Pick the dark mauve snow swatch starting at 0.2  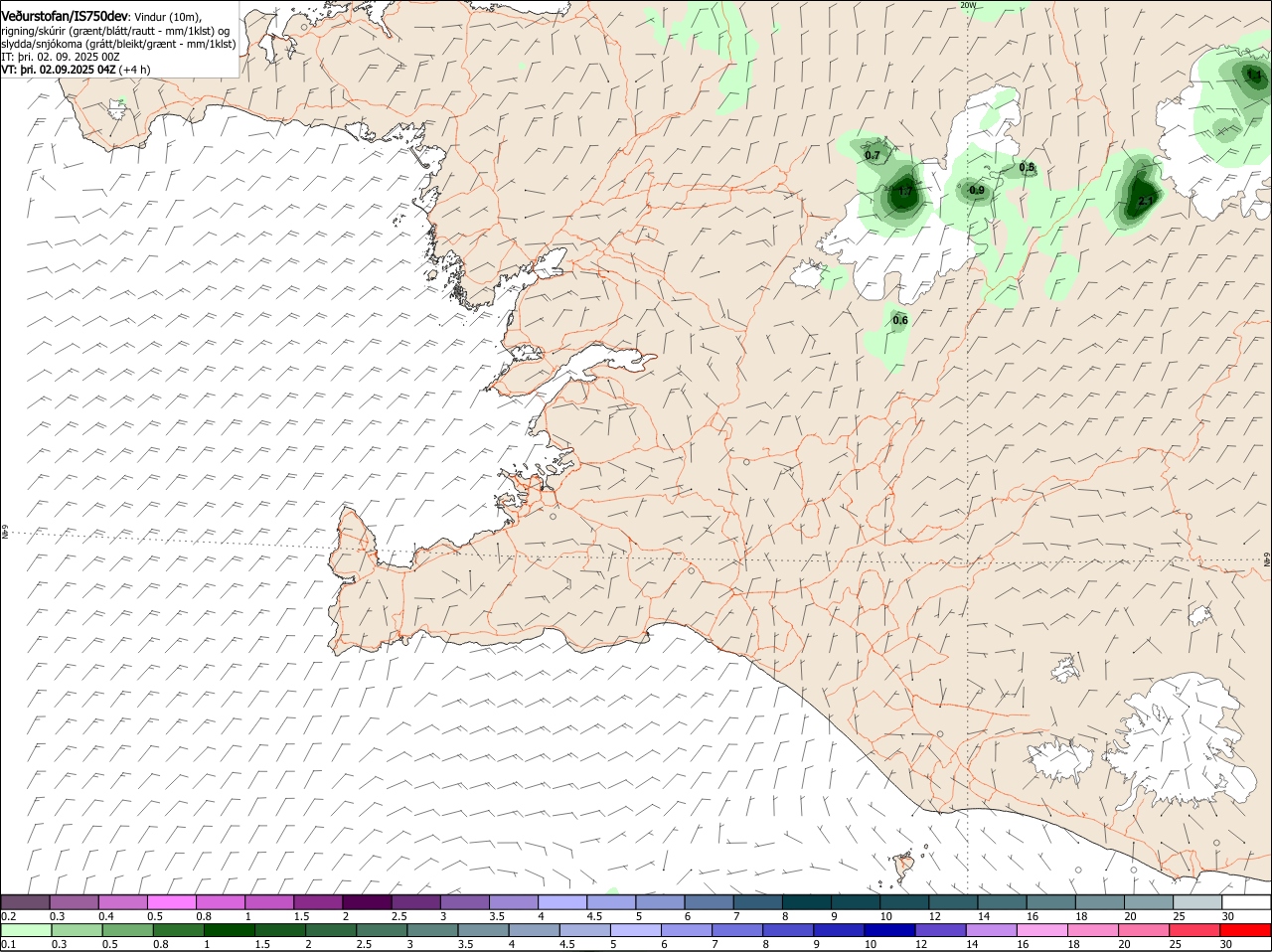coord(26,901)
